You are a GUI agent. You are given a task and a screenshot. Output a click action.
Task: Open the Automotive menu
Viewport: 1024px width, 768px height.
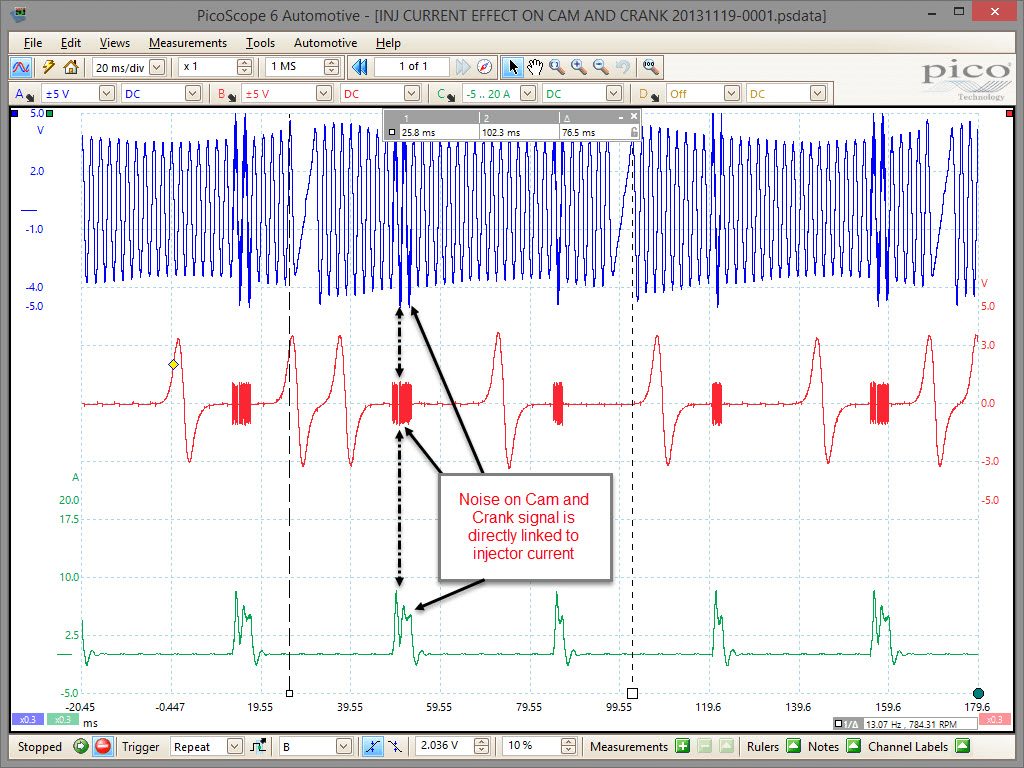point(325,42)
